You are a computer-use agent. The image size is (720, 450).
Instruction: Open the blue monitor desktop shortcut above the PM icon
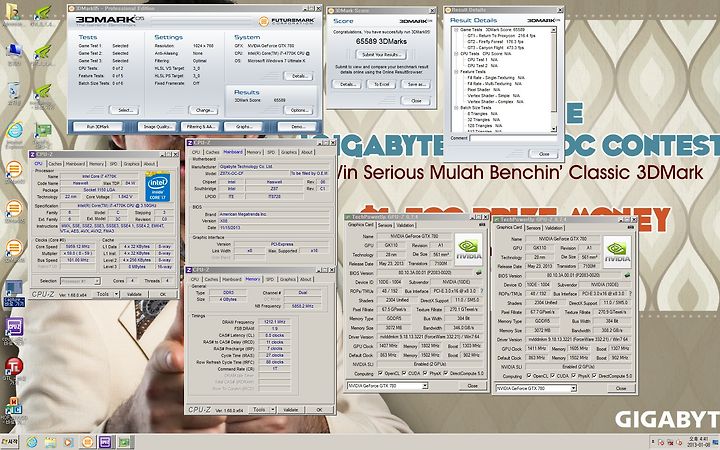pos(14,290)
